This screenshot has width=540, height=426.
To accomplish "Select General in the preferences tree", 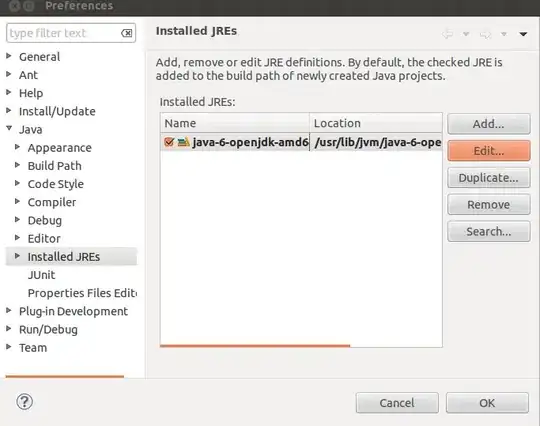I will pyautogui.click(x=40, y=57).
